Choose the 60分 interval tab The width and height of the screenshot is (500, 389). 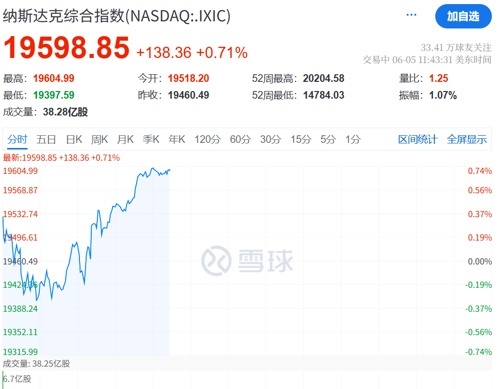[240, 139]
